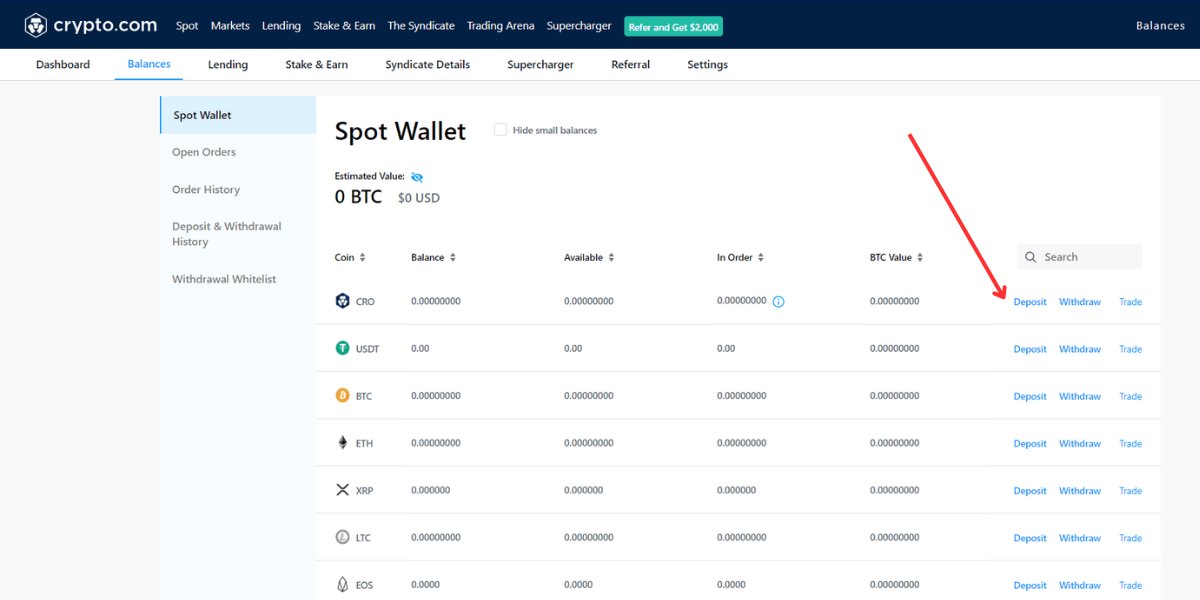Open the Referral tab
The width and height of the screenshot is (1200, 600).
[x=630, y=64]
